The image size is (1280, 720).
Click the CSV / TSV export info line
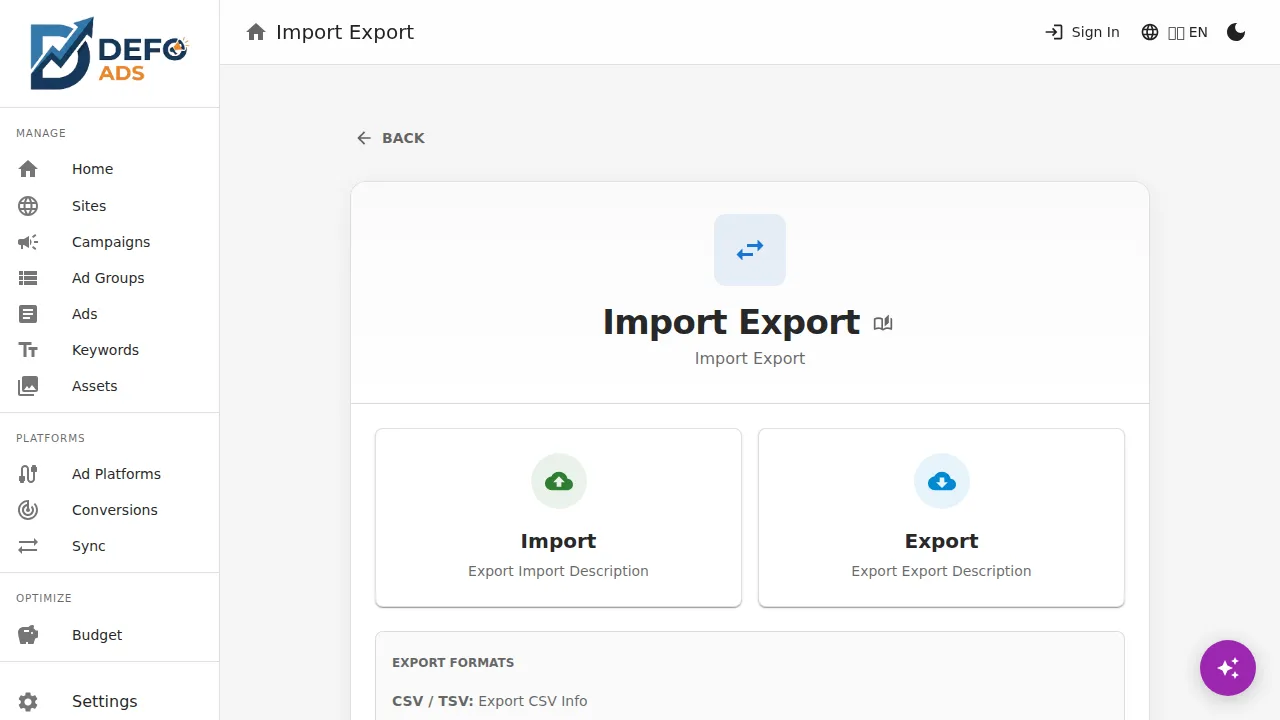pos(490,701)
